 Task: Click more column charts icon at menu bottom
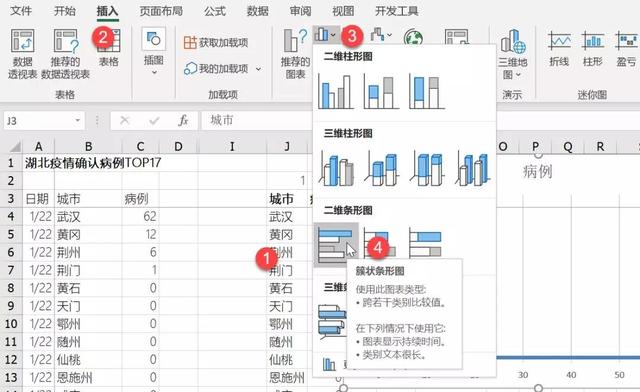329,364
